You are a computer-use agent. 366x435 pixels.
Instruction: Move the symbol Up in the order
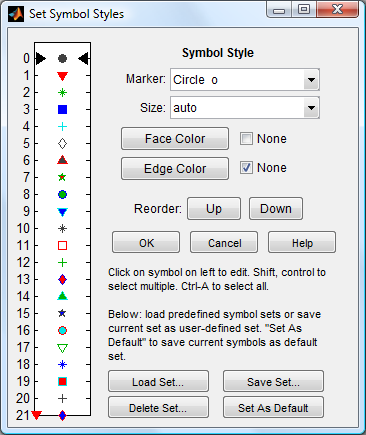tap(214, 209)
